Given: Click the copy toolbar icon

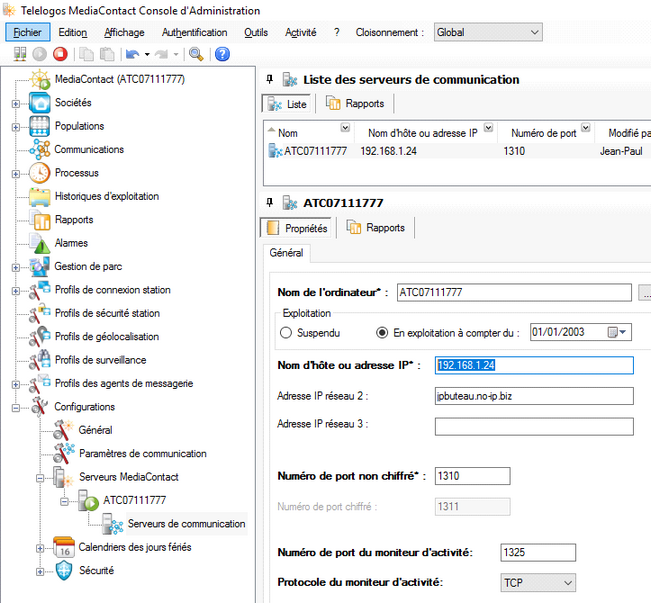Looking at the screenshot, I should tap(86, 54).
